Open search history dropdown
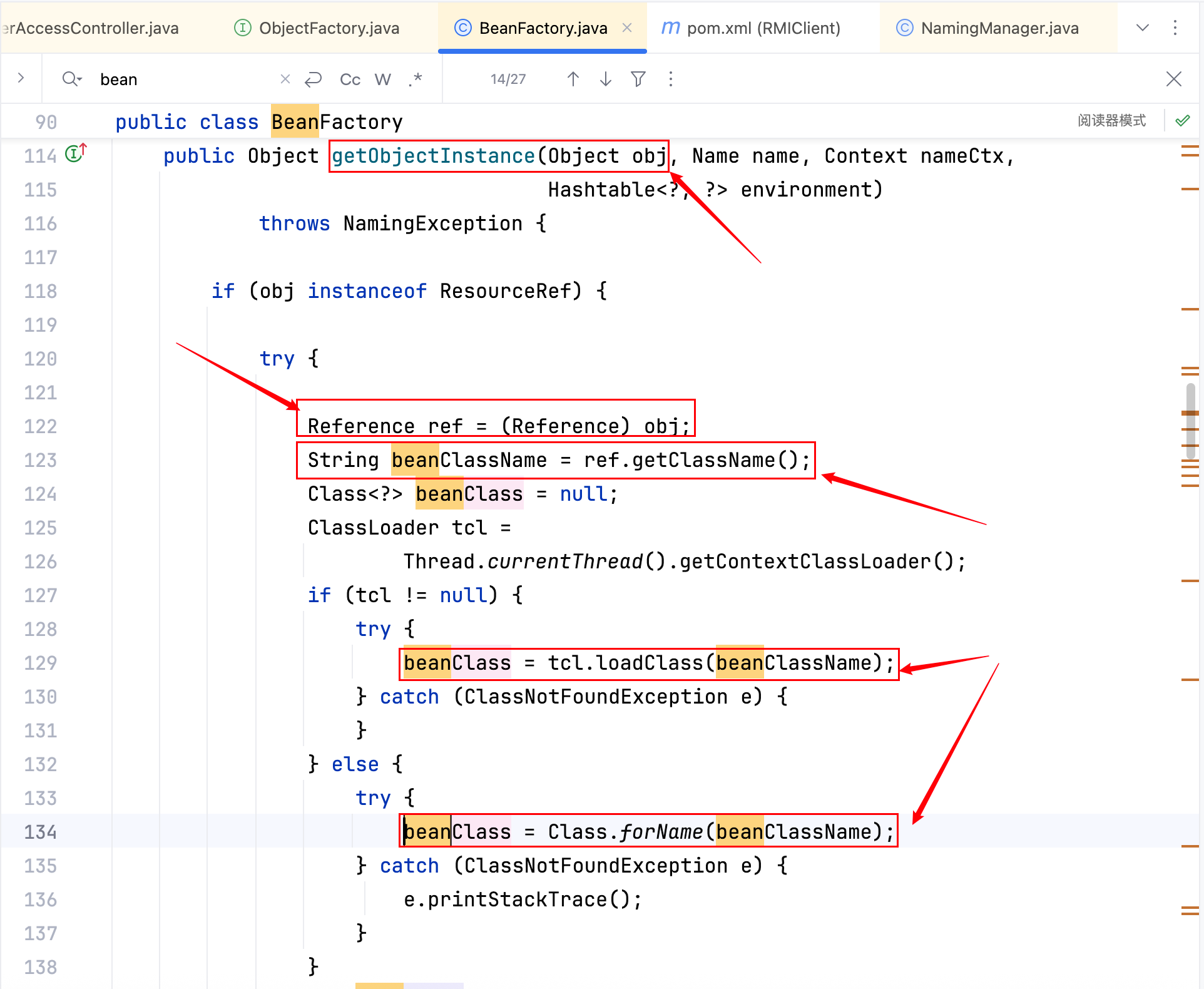This screenshot has height=989, width=1204. coord(72,79)
